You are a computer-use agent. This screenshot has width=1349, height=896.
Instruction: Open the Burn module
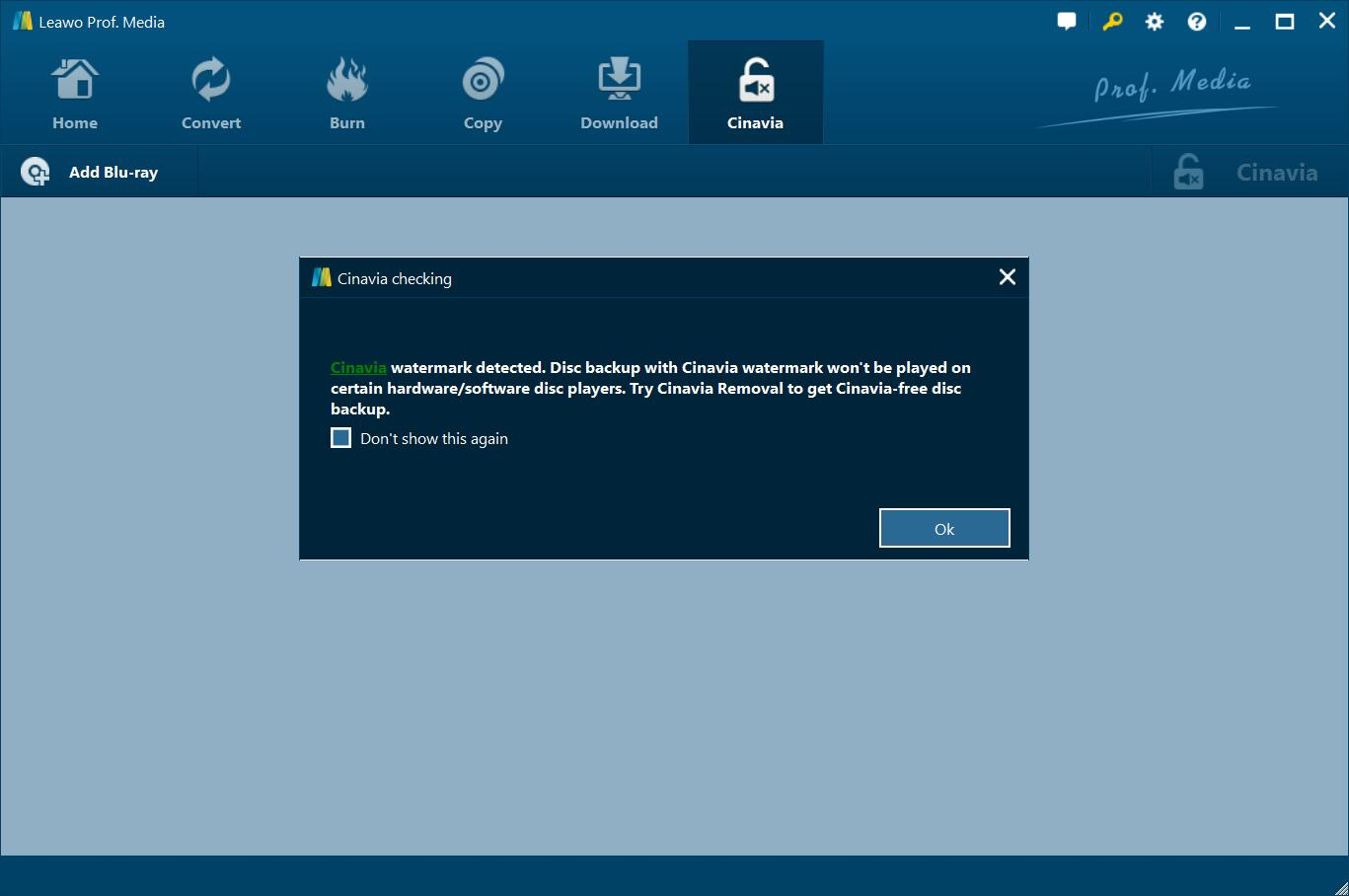tap(347, 94)
